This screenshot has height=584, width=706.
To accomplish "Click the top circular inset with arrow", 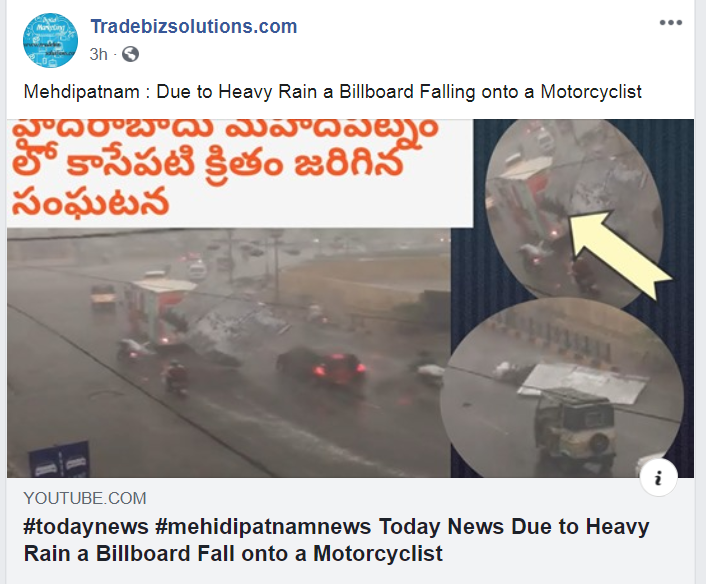I will (573, 209).
